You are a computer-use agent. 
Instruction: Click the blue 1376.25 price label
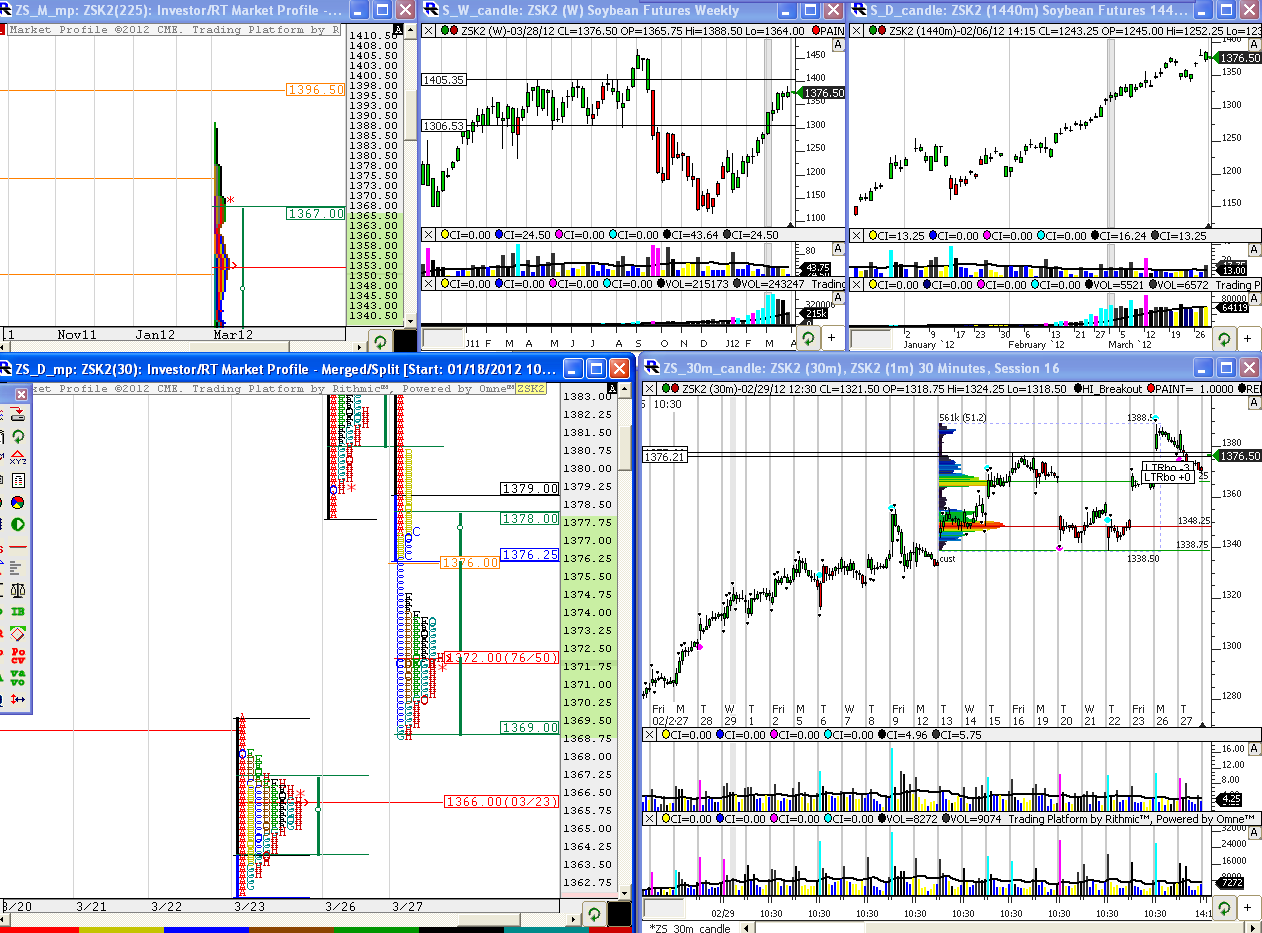[x=530, y=554]
